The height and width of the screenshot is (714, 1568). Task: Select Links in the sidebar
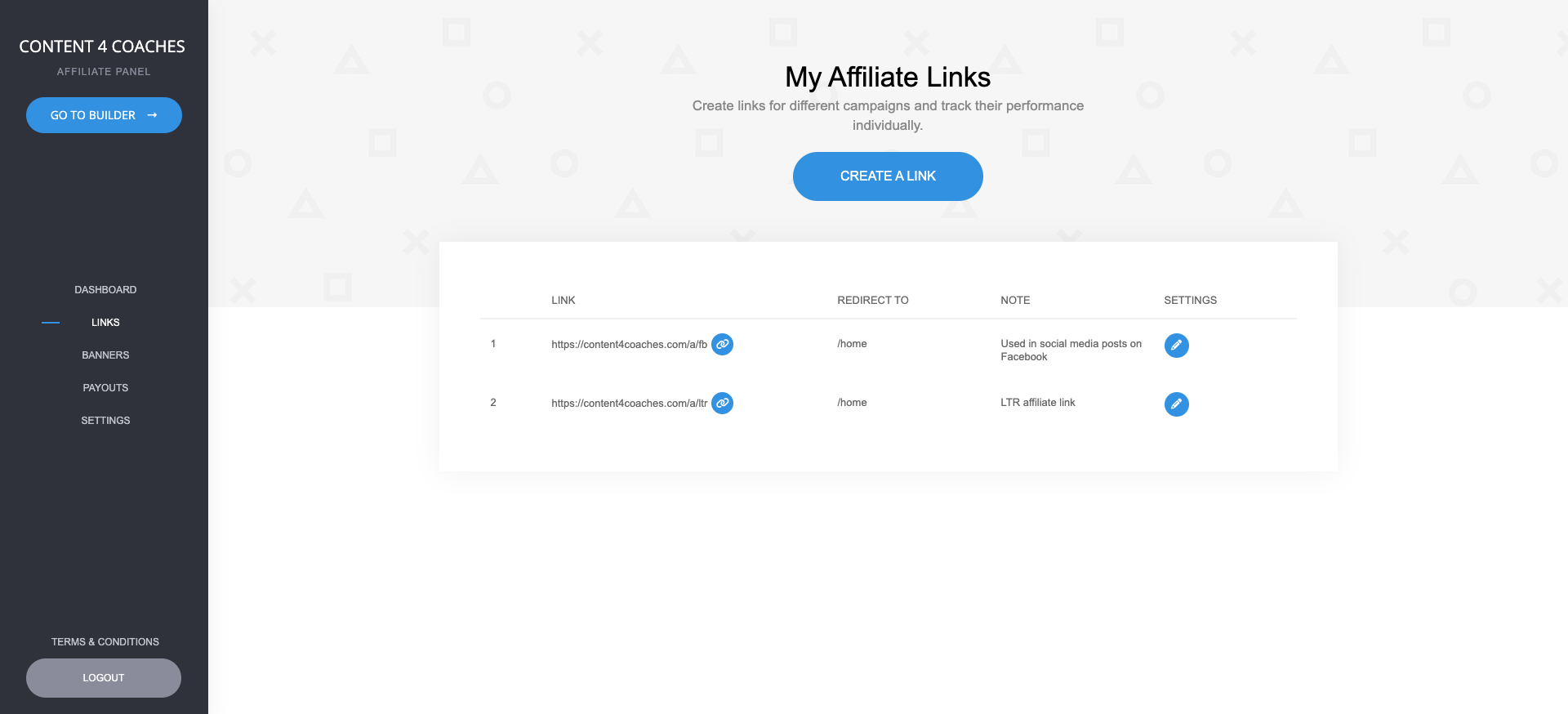tap(105, 323)
